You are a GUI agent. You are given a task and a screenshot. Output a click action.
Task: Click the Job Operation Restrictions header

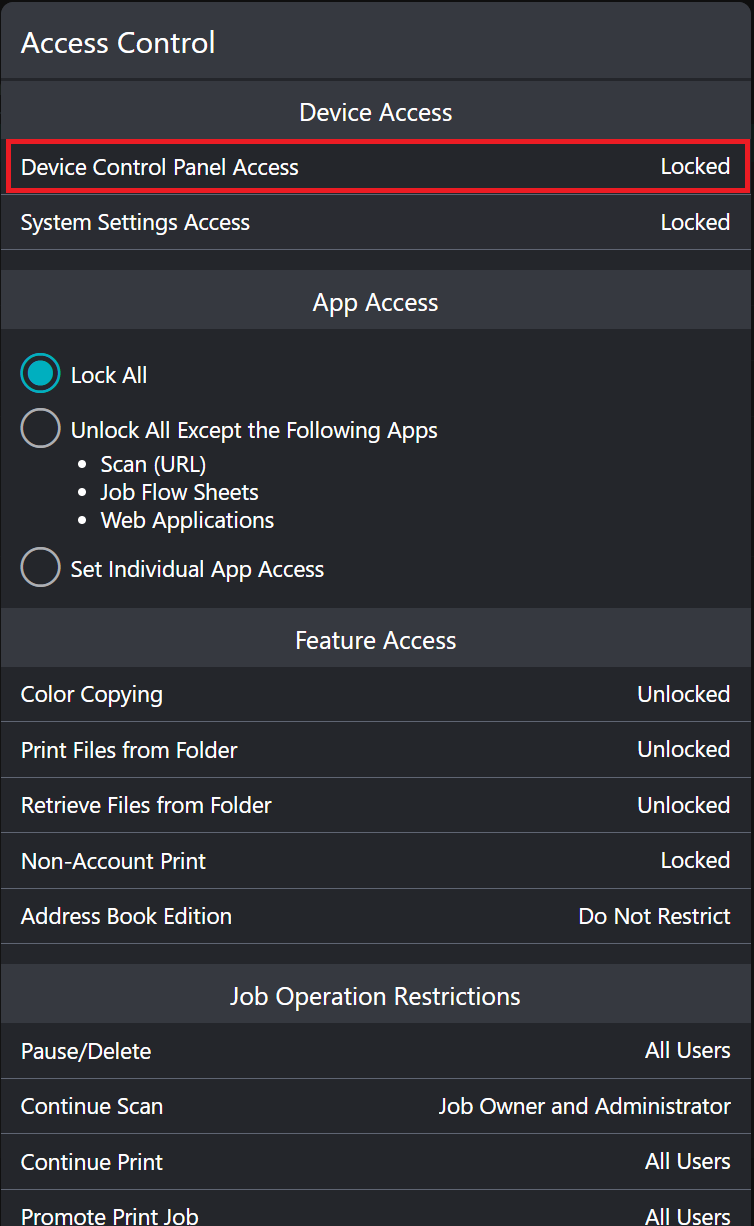(376, 996)
